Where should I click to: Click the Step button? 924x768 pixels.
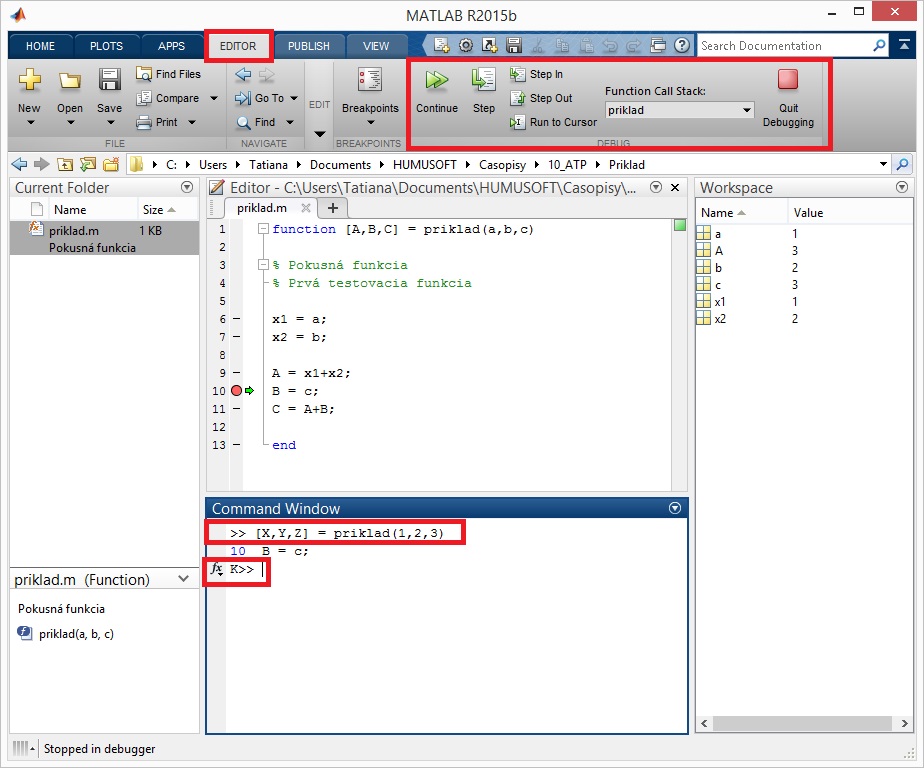tap(484, 91)
